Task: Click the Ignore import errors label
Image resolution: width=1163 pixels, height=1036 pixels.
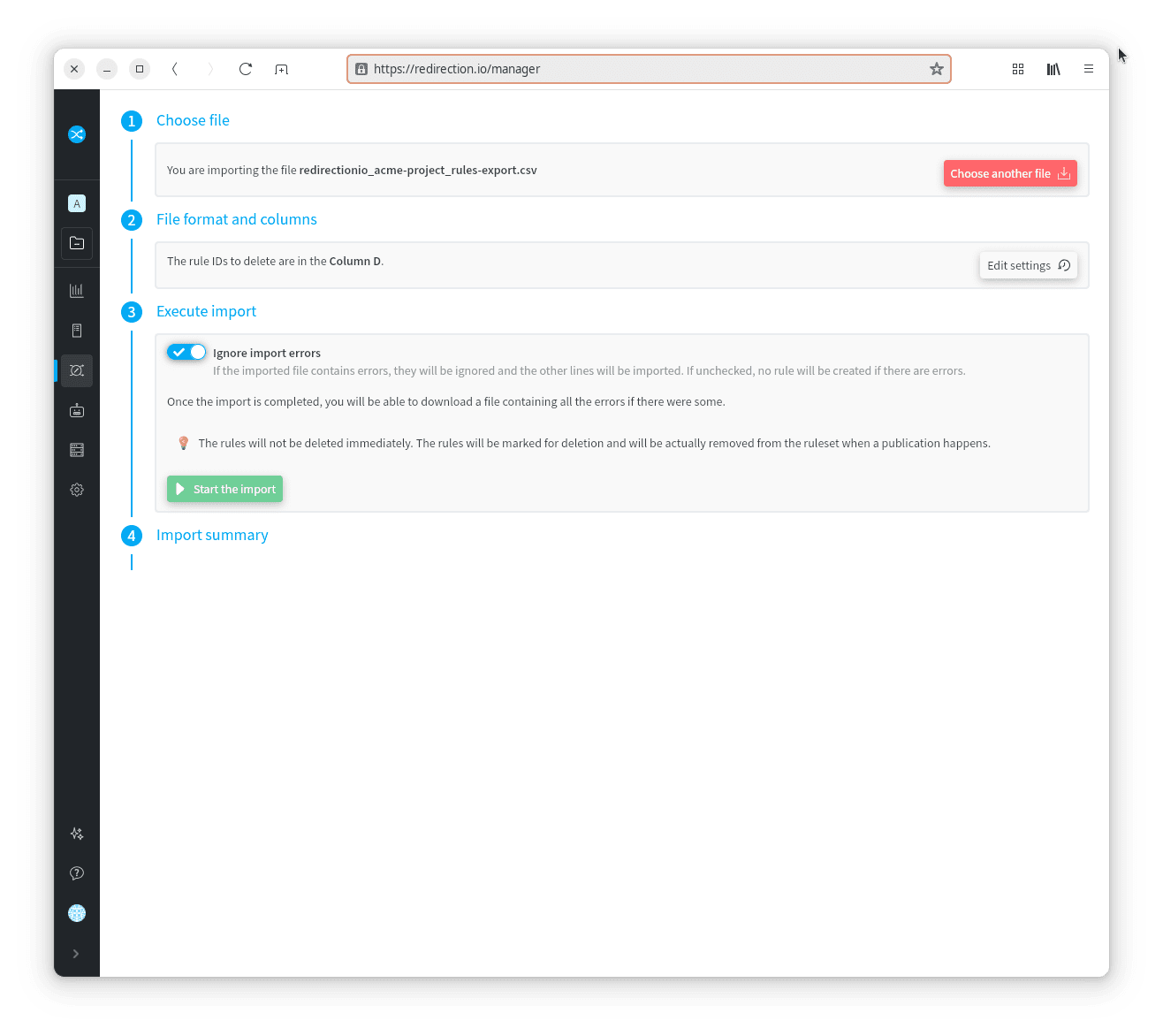Action: [x=267, y=353]
